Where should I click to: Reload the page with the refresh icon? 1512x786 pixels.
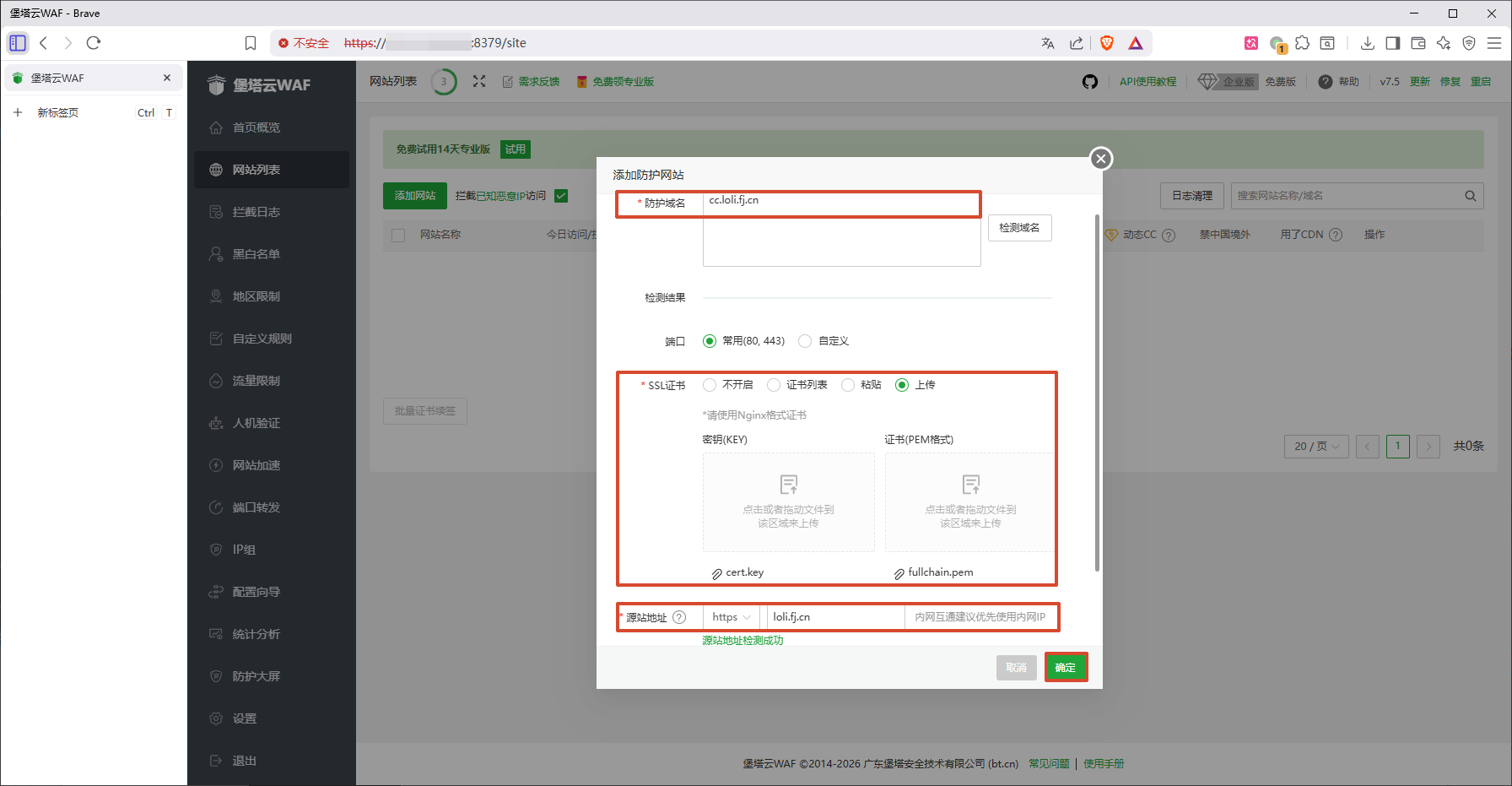coord(94,43)
